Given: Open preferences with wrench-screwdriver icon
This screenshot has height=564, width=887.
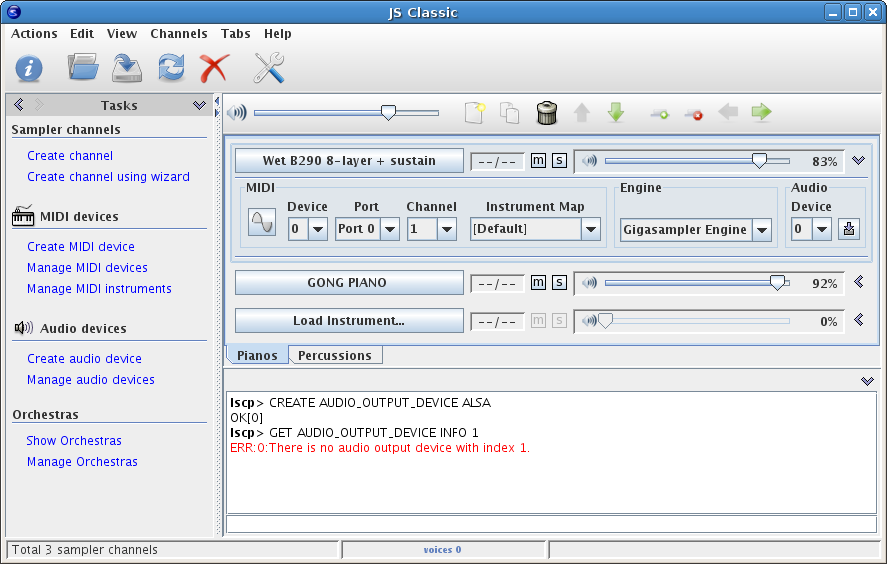Looking at the screenshot, I should [269, 68].
